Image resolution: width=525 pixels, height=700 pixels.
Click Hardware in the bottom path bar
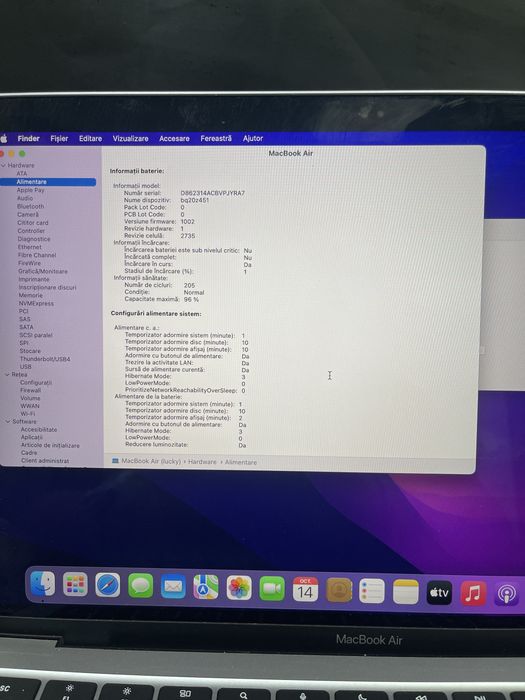tap(202, 462)
